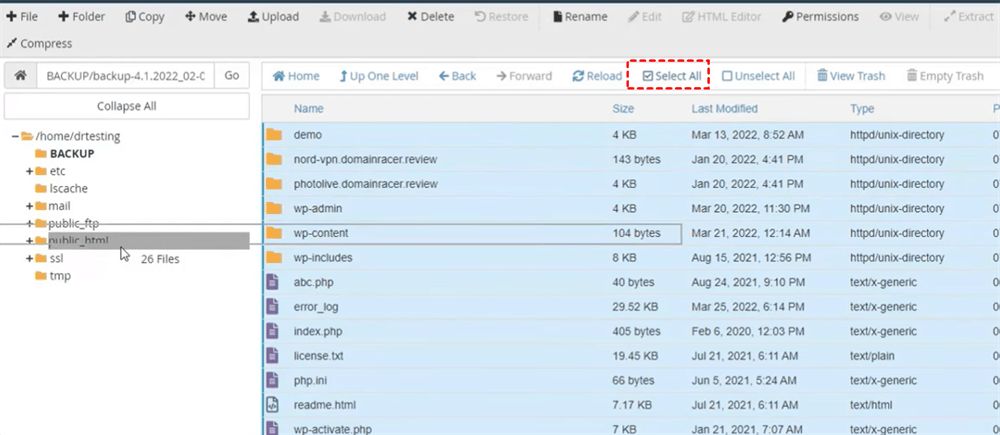This screenshot has width=1000, height=435.
Task: Click the Move toolbar button
Action: tap(206, 17)
